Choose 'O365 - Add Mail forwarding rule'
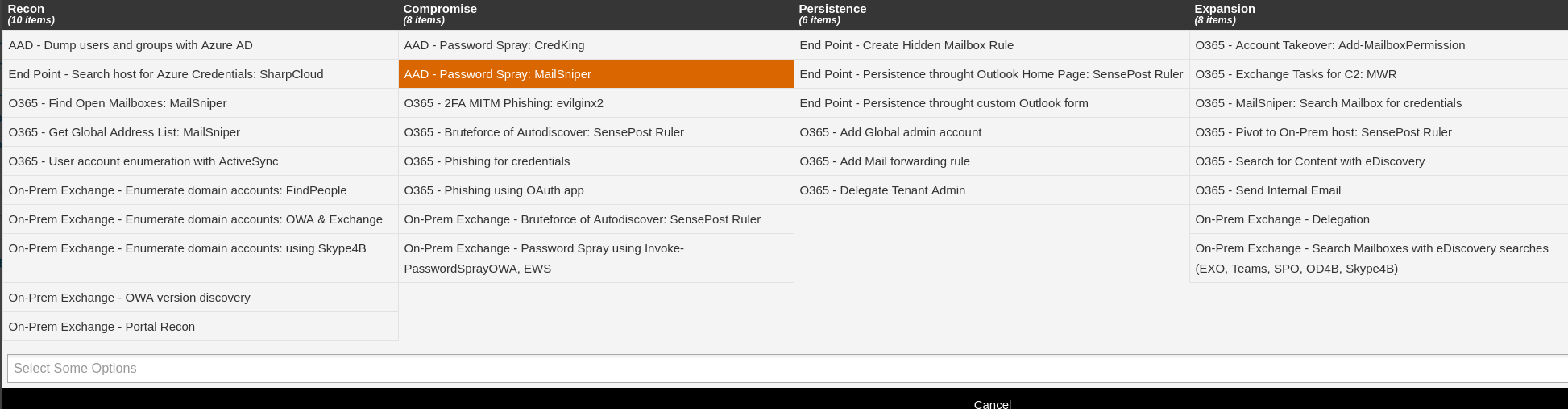The height and width of the screenshot is (409, 1568). pos(885,161)
